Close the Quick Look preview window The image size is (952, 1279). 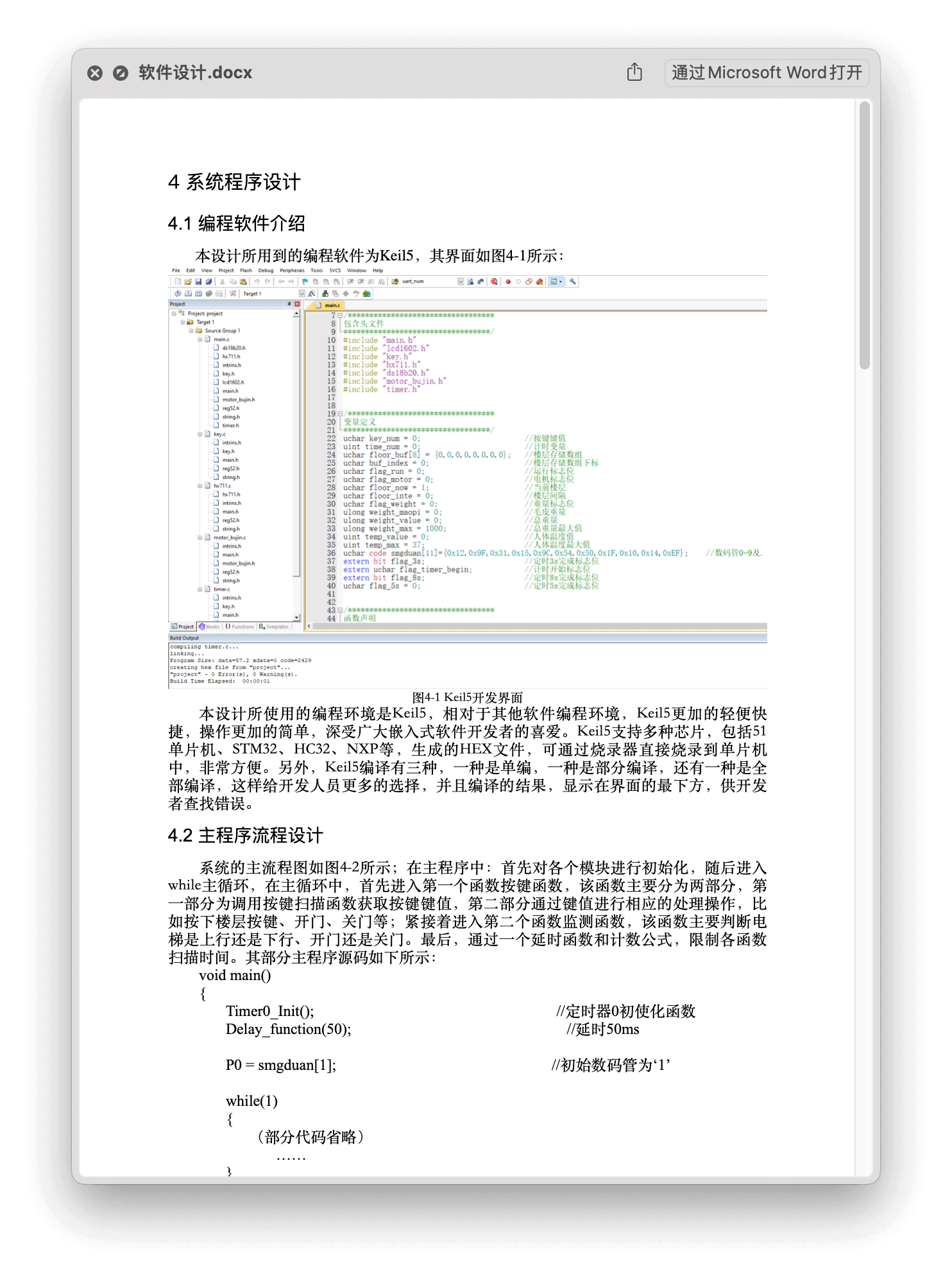(95, 73)
